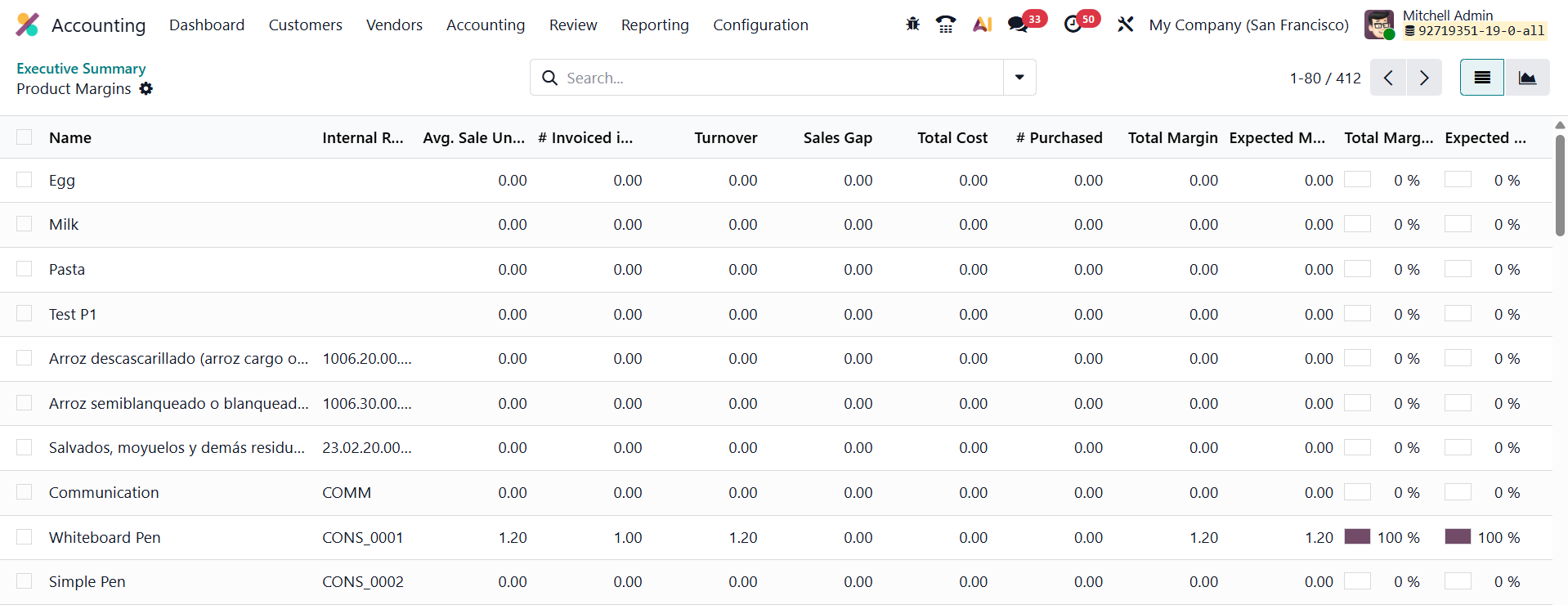
Task: Click the debug bug icon
Action: pyautogui.click(x=912, y=25)
